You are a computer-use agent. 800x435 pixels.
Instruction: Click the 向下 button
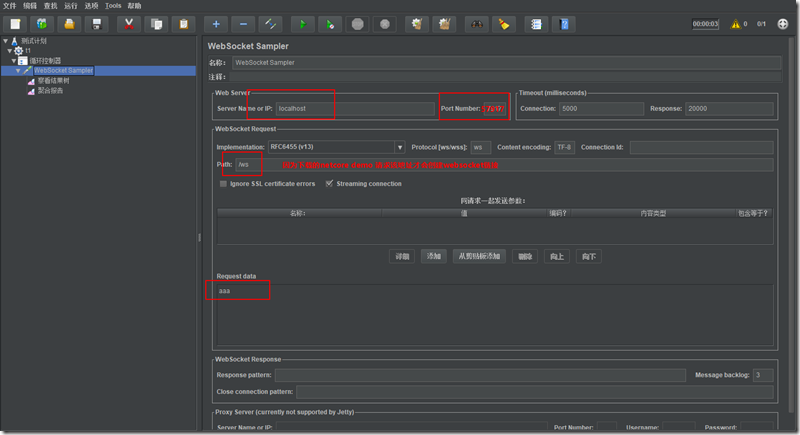click(x=589, y=257)
